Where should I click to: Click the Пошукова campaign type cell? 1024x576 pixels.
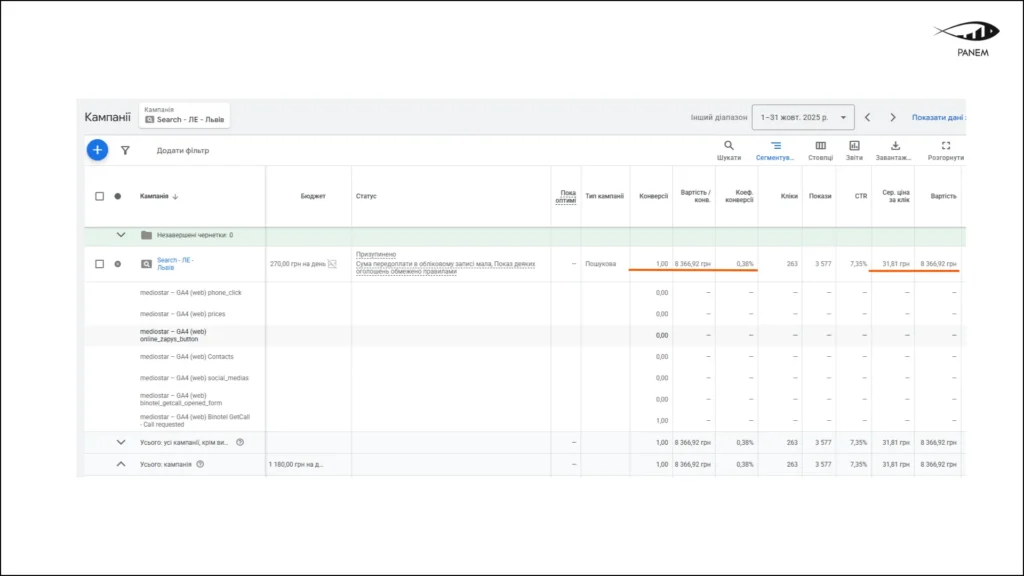pyautogui.click(x=600, y=264)
